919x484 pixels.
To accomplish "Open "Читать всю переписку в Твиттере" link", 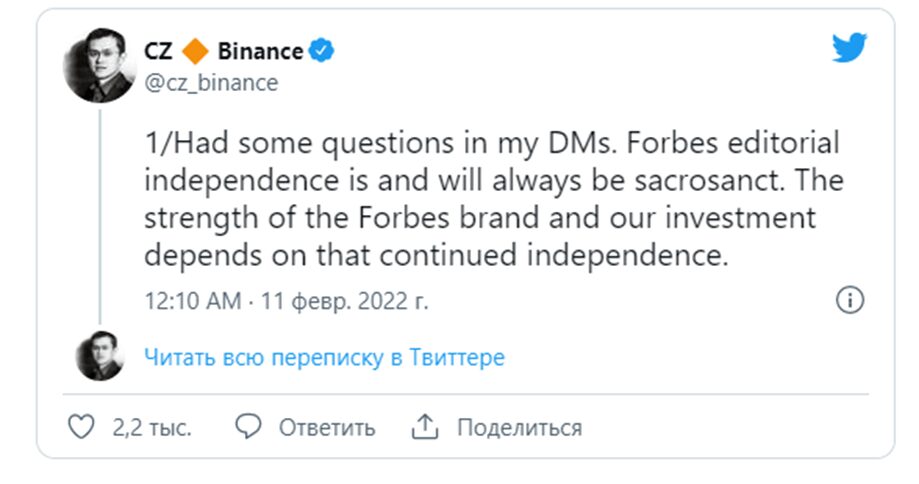I will (324, 357).
